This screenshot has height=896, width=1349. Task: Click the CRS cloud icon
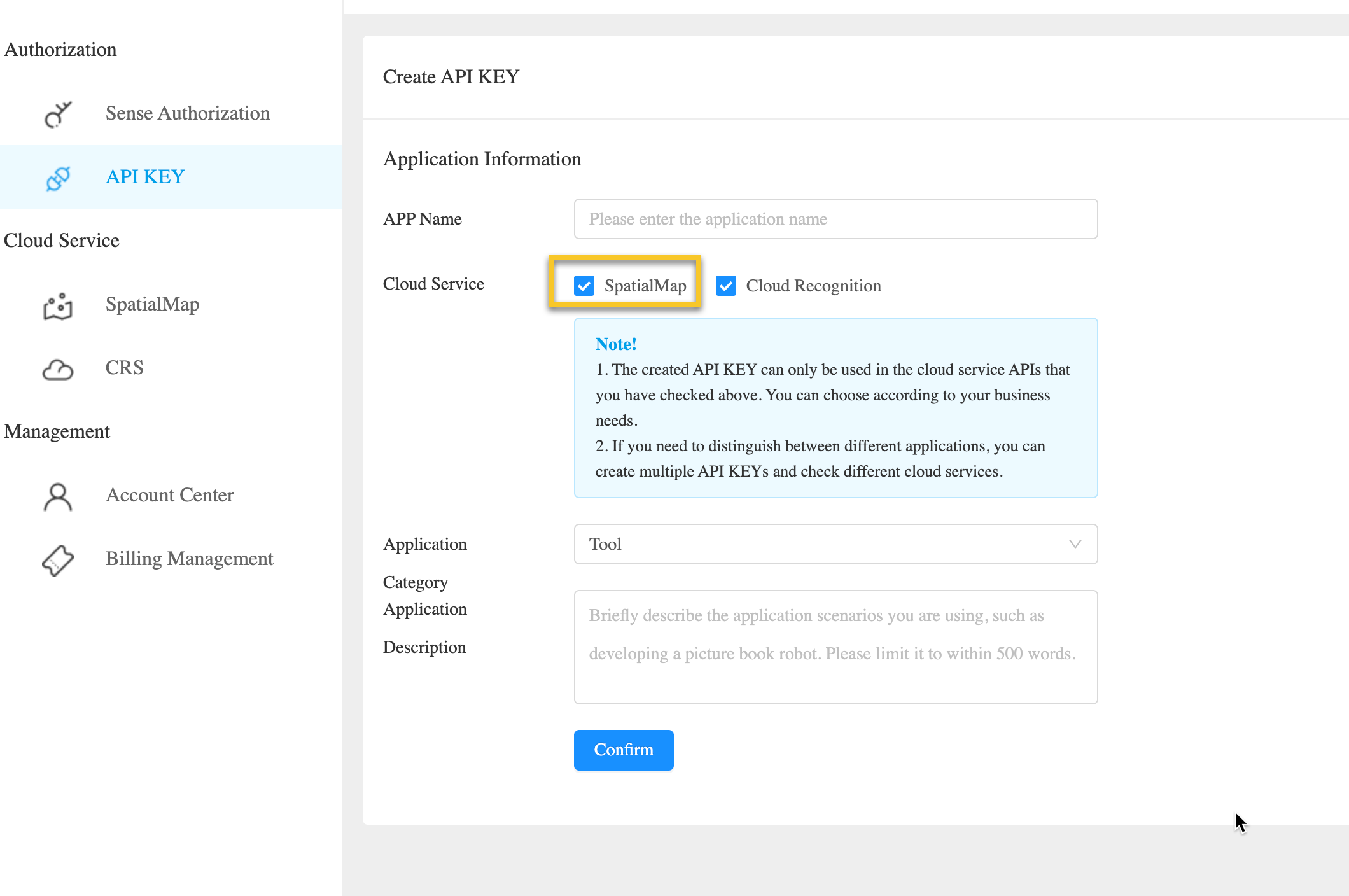(x=58, y=369)
